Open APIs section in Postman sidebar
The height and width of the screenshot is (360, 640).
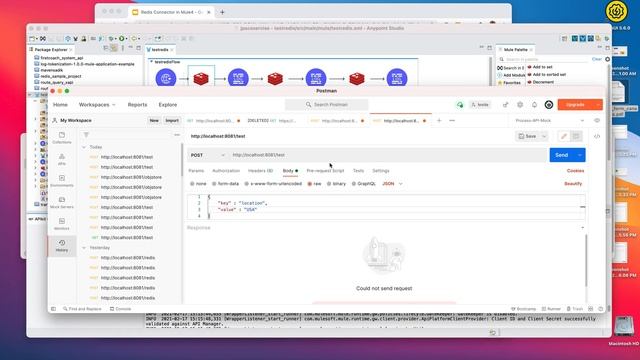[62, 160]
